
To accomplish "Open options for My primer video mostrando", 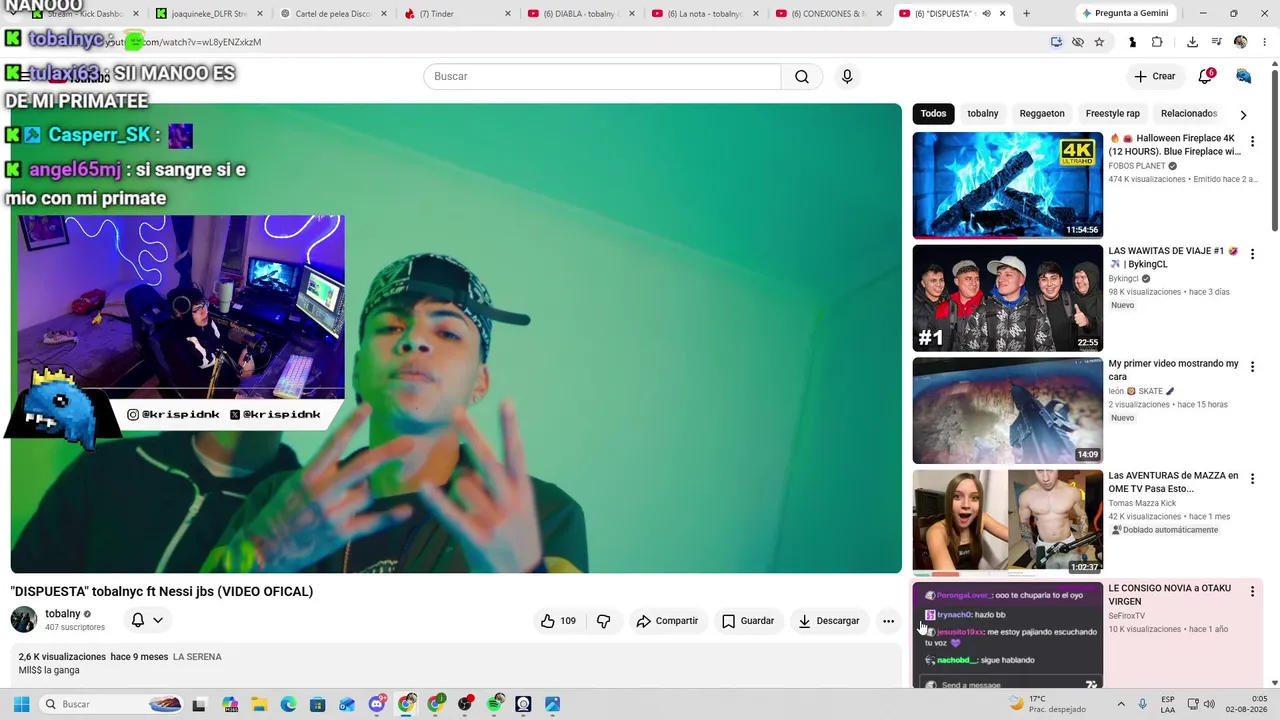I will pyautogui.click(x=1252, y=367).
